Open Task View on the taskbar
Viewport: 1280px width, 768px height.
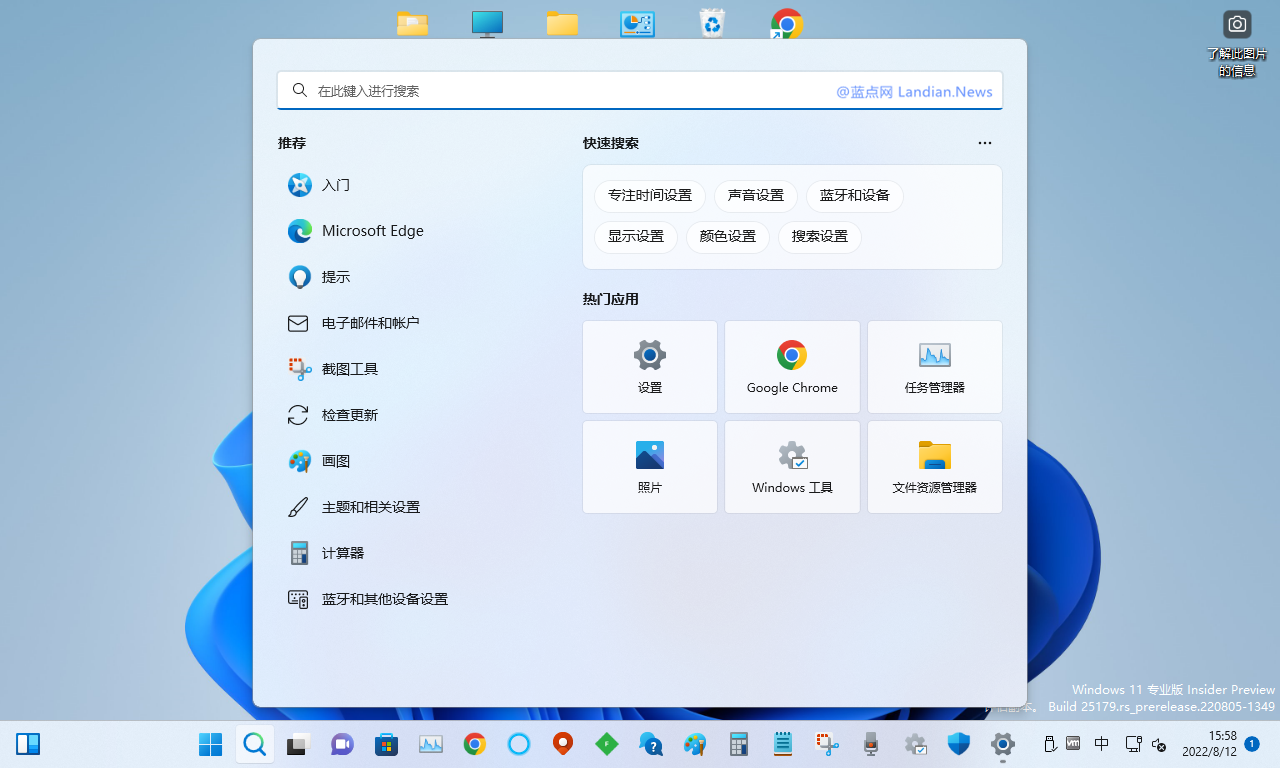coord(298,744)
